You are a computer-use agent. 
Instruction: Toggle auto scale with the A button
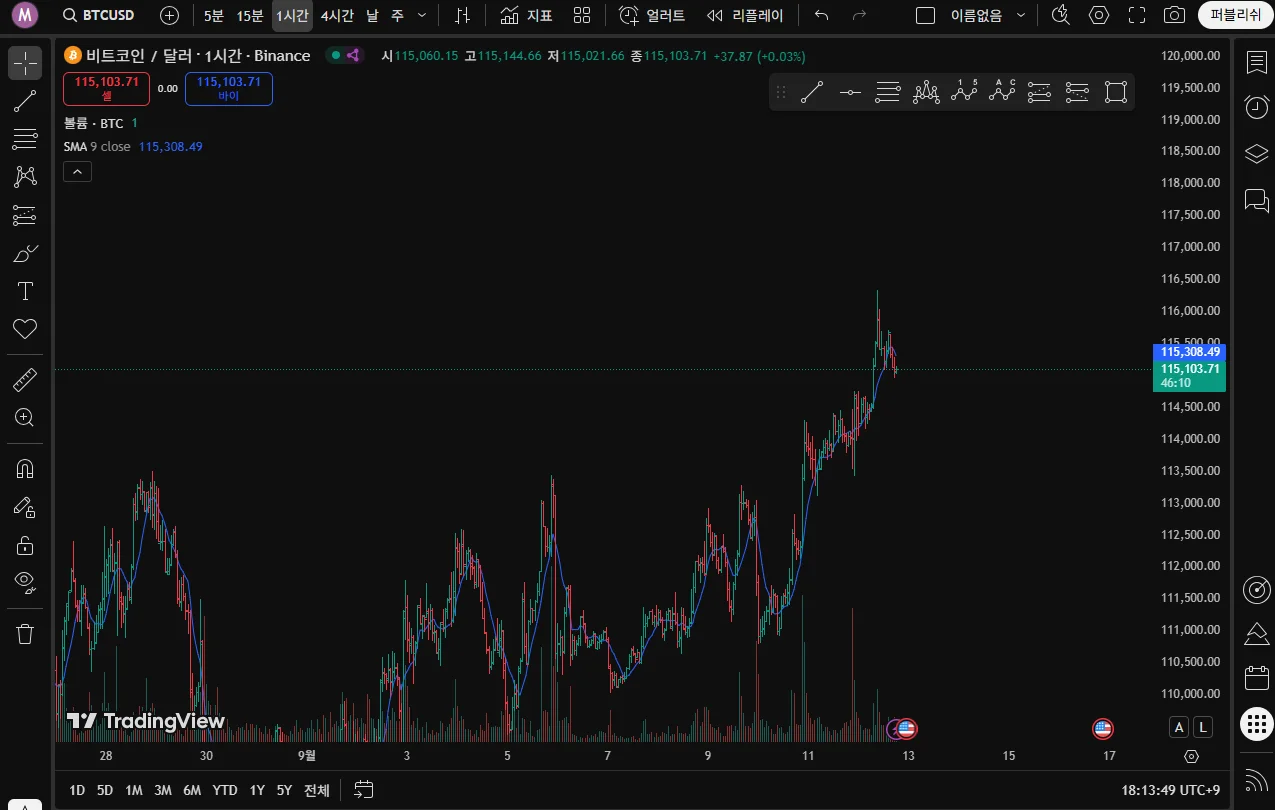point(1179,727)
